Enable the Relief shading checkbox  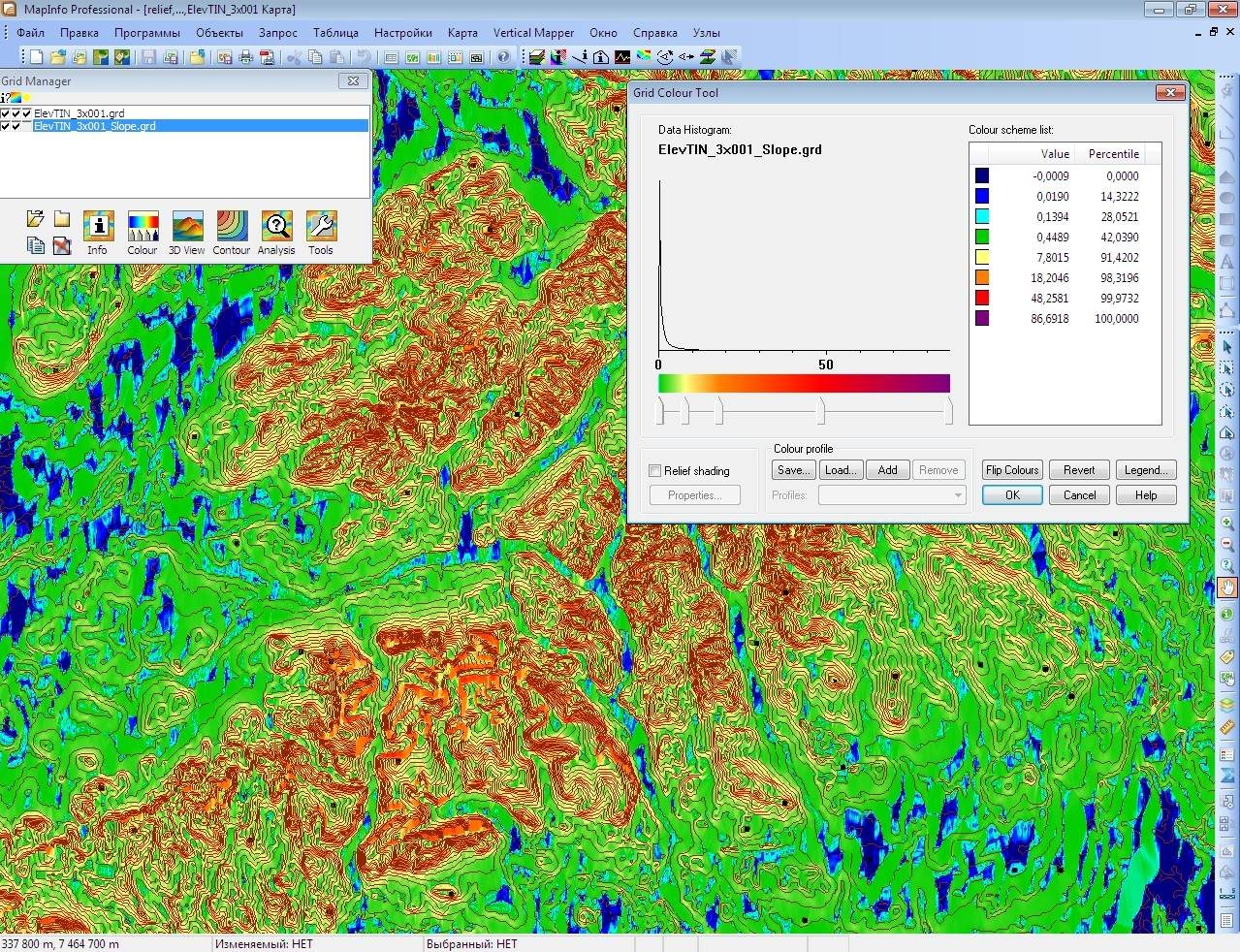[655, 471]
